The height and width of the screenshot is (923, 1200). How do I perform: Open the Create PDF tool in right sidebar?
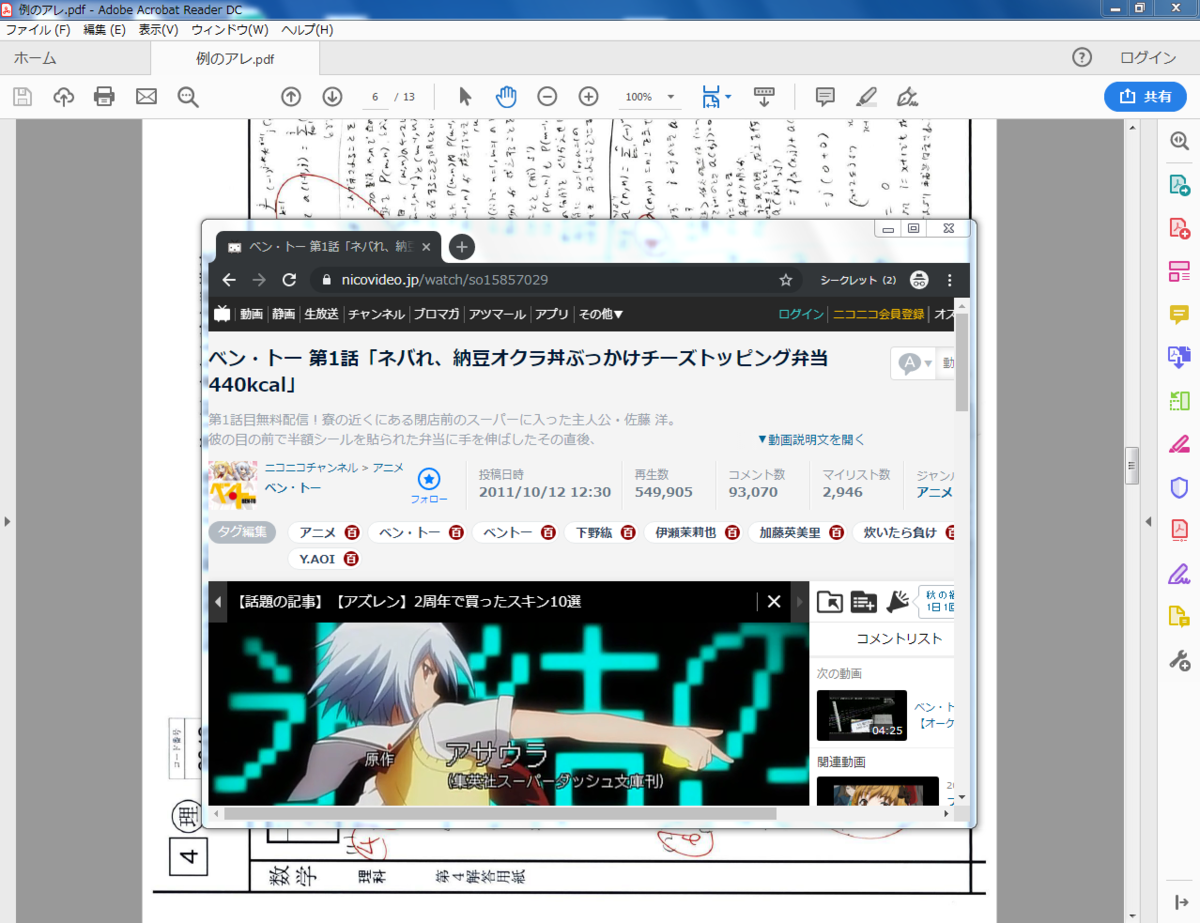point(1179,228)
